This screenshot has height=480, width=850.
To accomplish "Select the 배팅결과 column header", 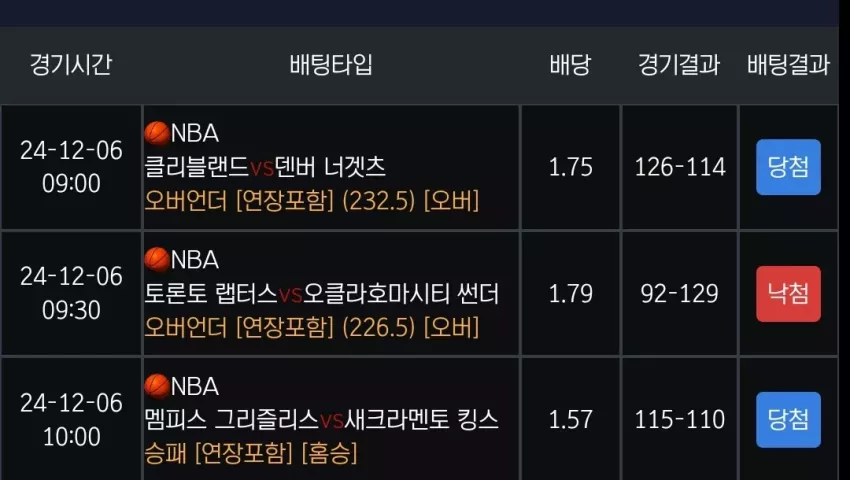I will [788, 65].
